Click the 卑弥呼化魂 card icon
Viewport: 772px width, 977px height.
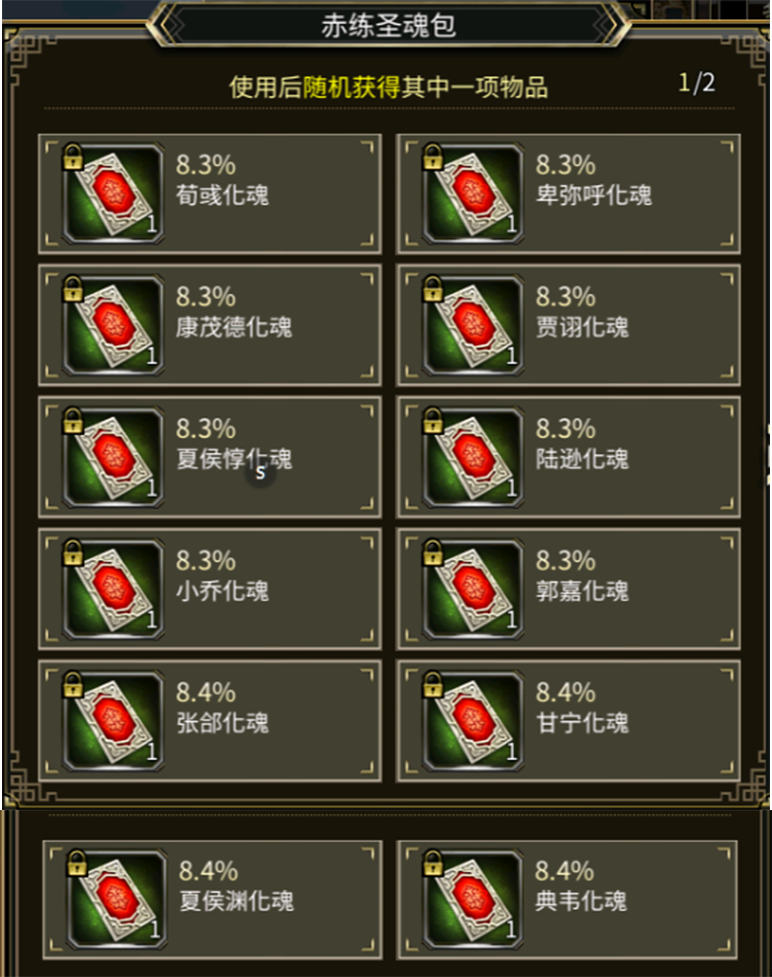(x=473, y=193)
